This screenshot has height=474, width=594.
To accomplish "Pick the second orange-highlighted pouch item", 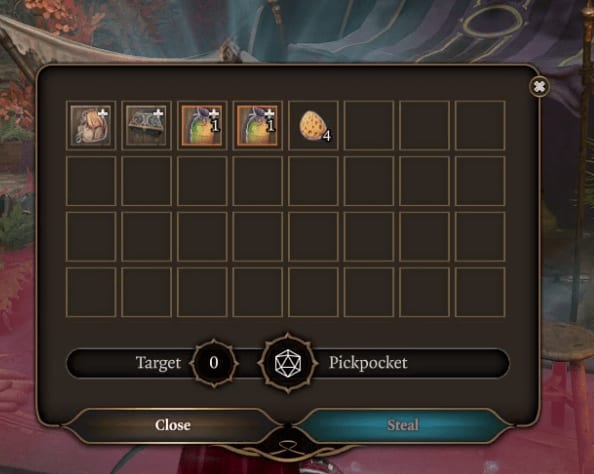I will [x=258, y=125].
